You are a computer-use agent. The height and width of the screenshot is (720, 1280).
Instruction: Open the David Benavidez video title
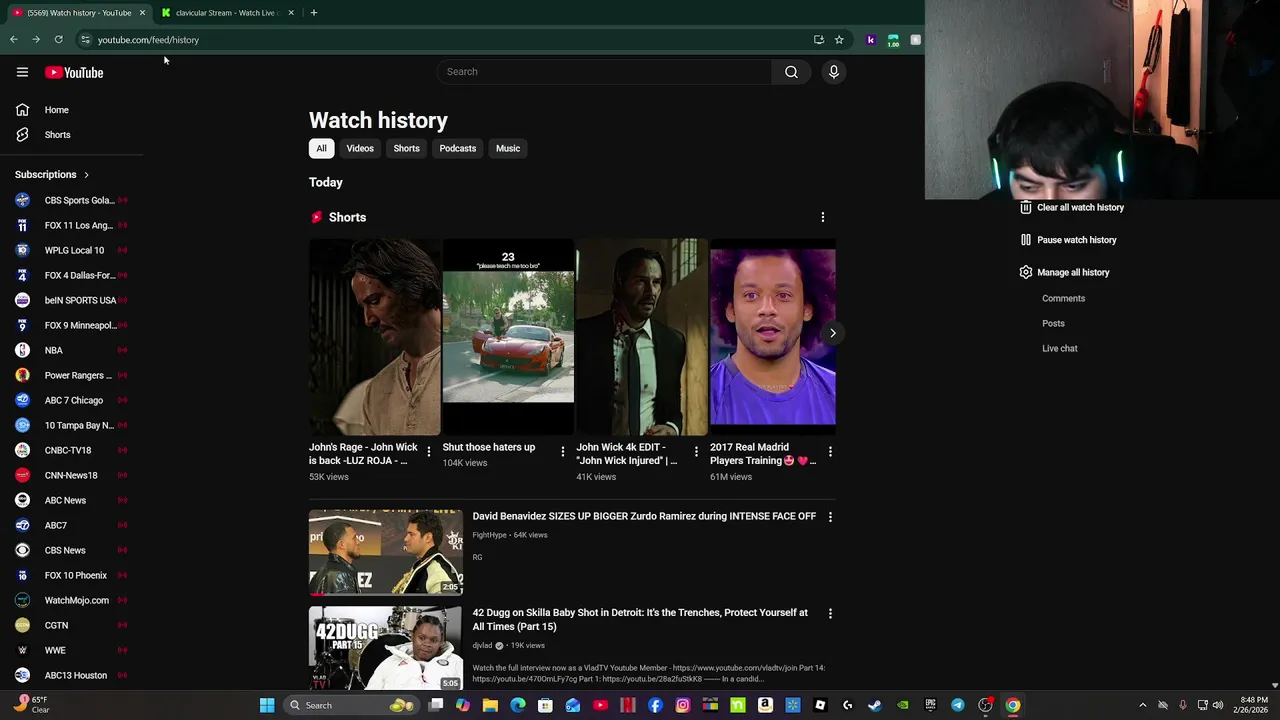point(644,516)
